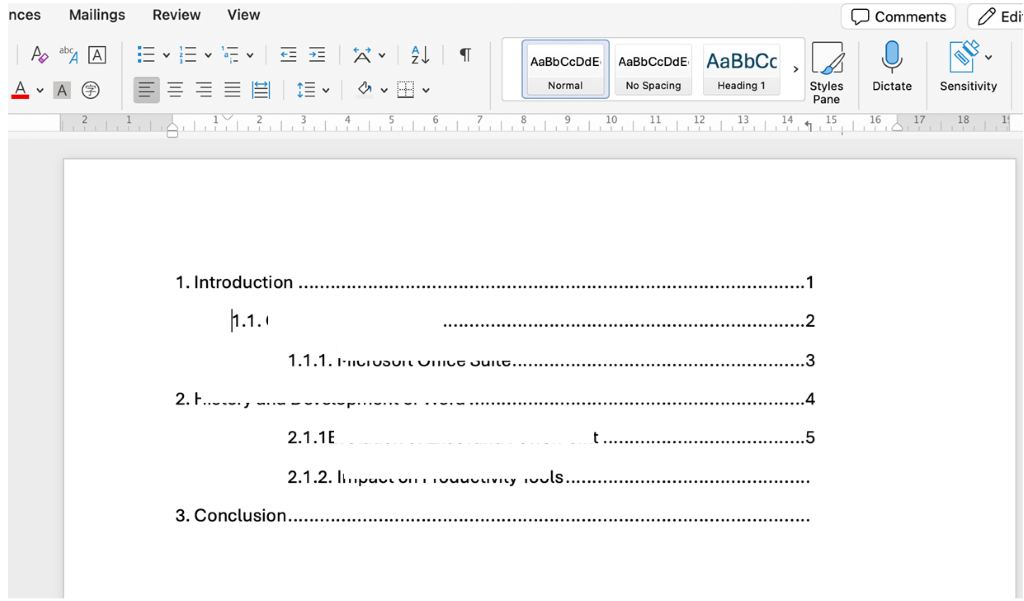Apply Character Border to text
The height and width of the screenshot is (601, 1024).
[97, 55]
